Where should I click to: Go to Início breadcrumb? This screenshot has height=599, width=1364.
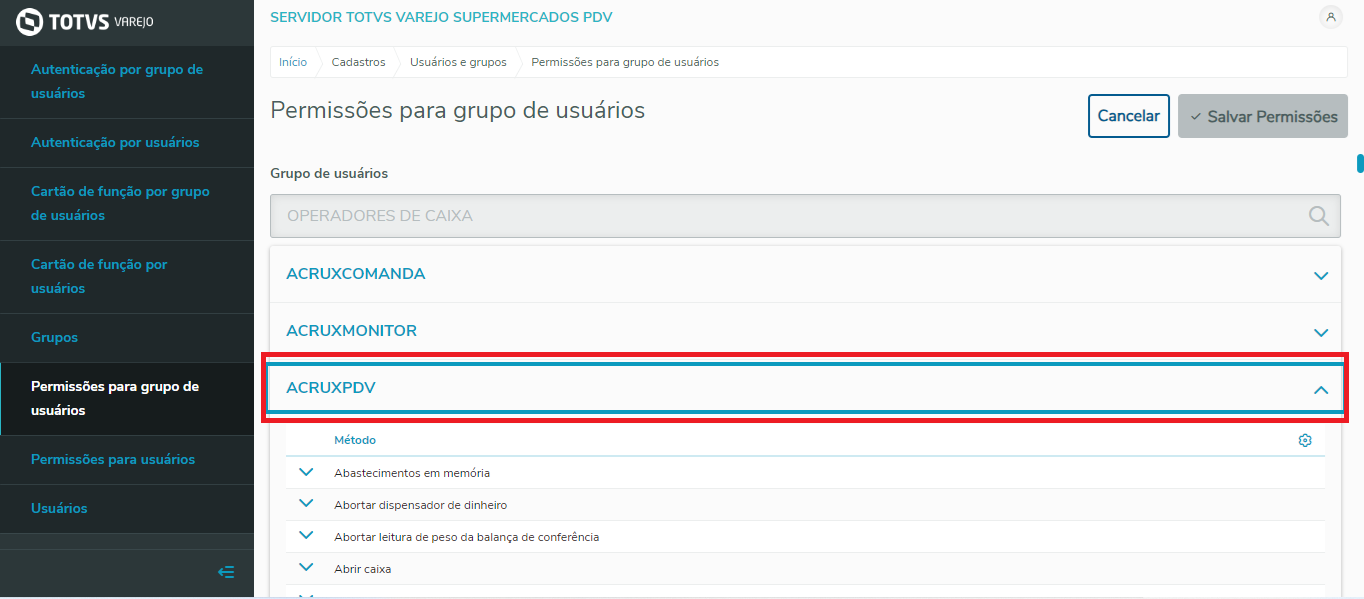coord(293,62)
